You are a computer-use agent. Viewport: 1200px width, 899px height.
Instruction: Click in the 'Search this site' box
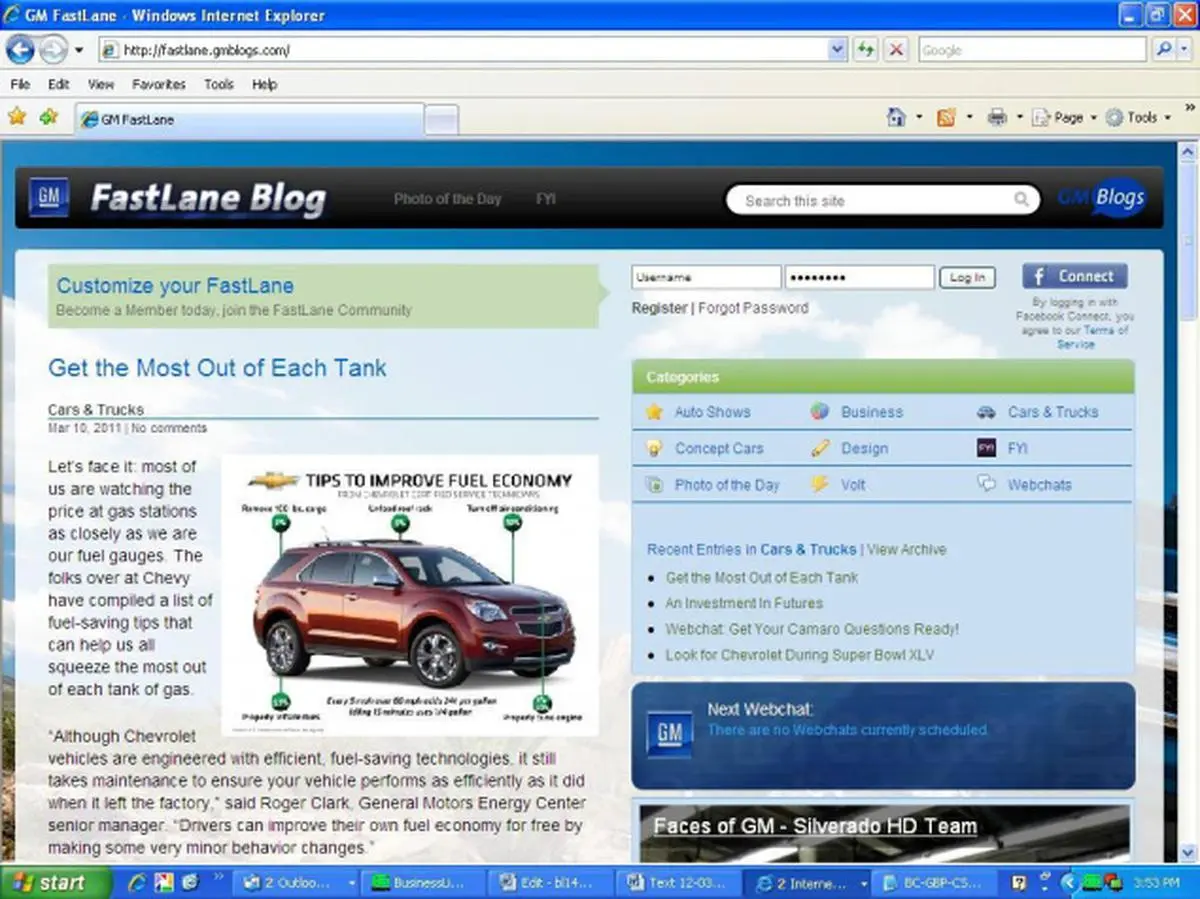(x=874, y=200)
